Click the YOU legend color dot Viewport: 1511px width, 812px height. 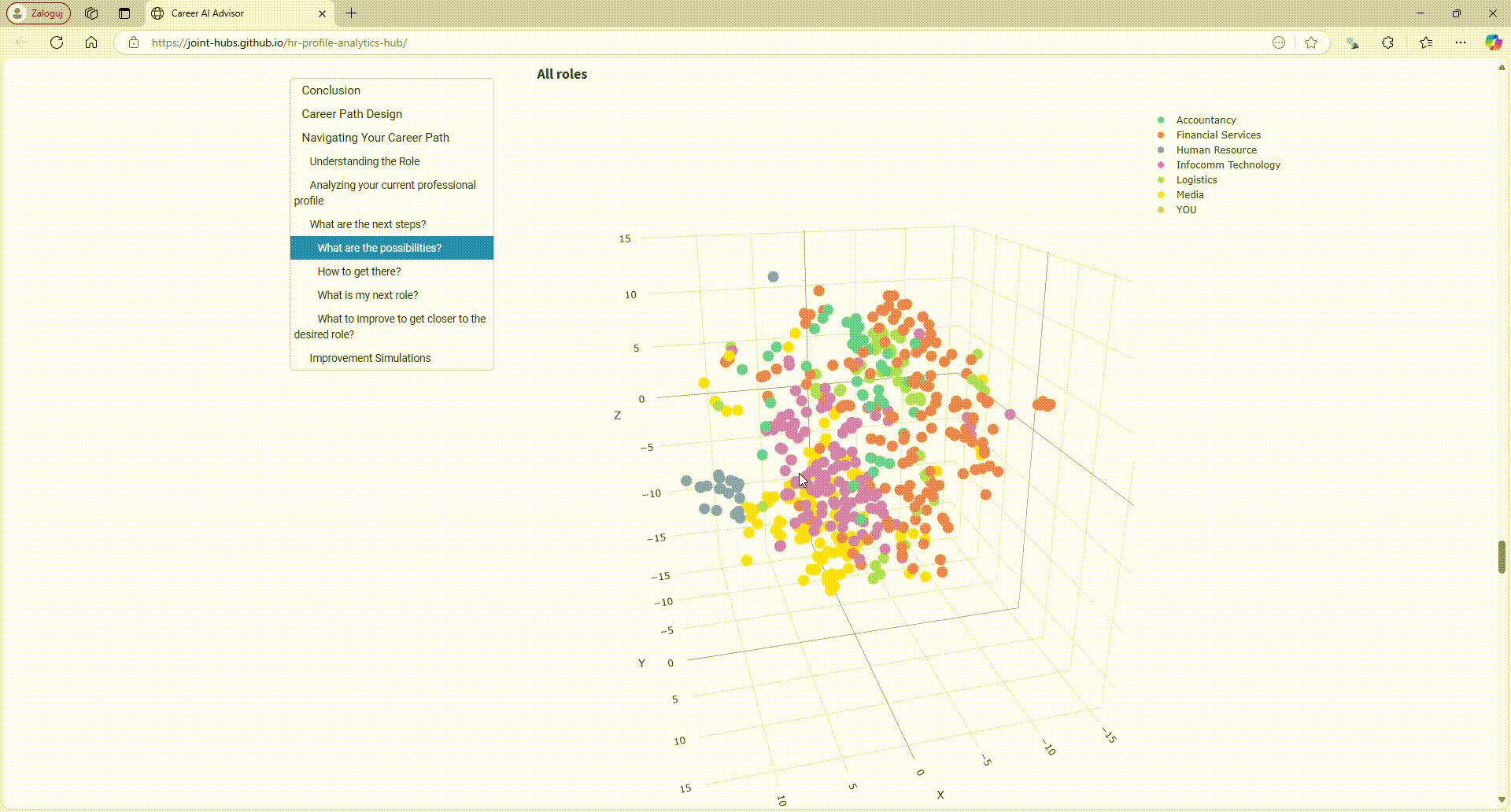pos(1162,210)
